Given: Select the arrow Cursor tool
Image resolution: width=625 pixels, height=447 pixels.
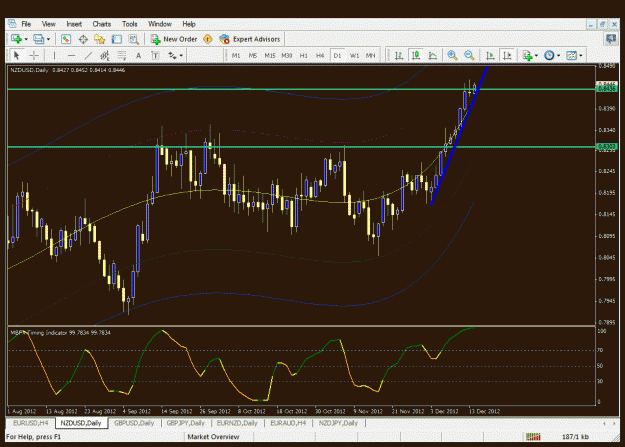Looking at the screenshot, I should (17, 55).
